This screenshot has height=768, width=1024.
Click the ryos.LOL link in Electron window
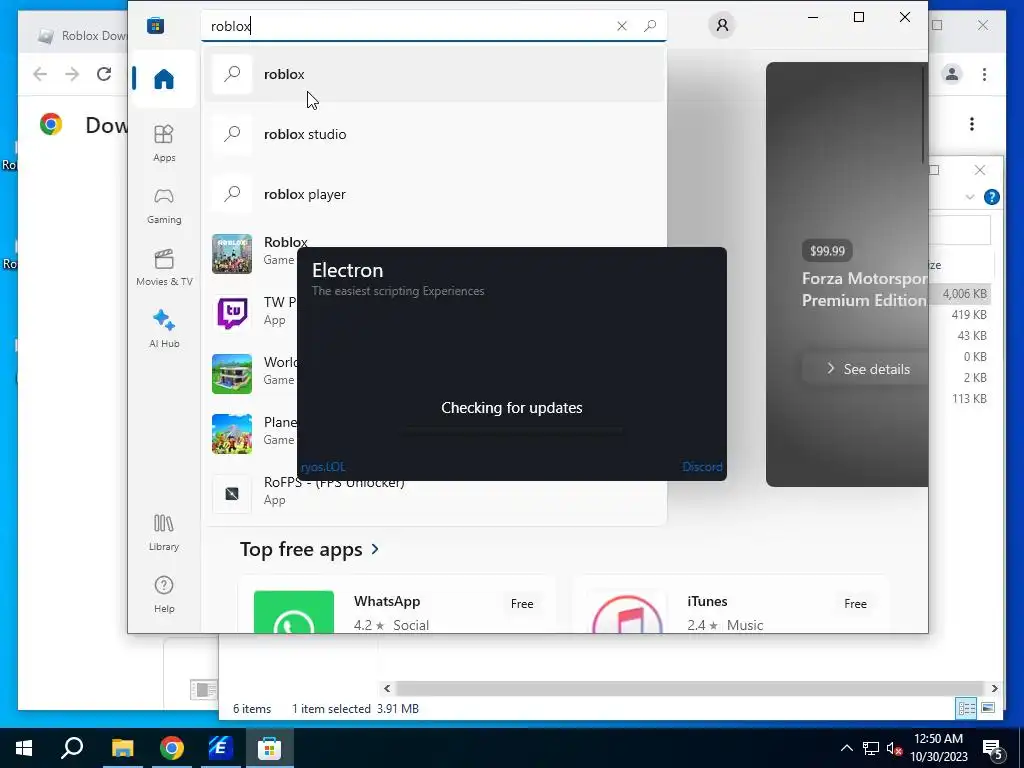coord(323,467)
